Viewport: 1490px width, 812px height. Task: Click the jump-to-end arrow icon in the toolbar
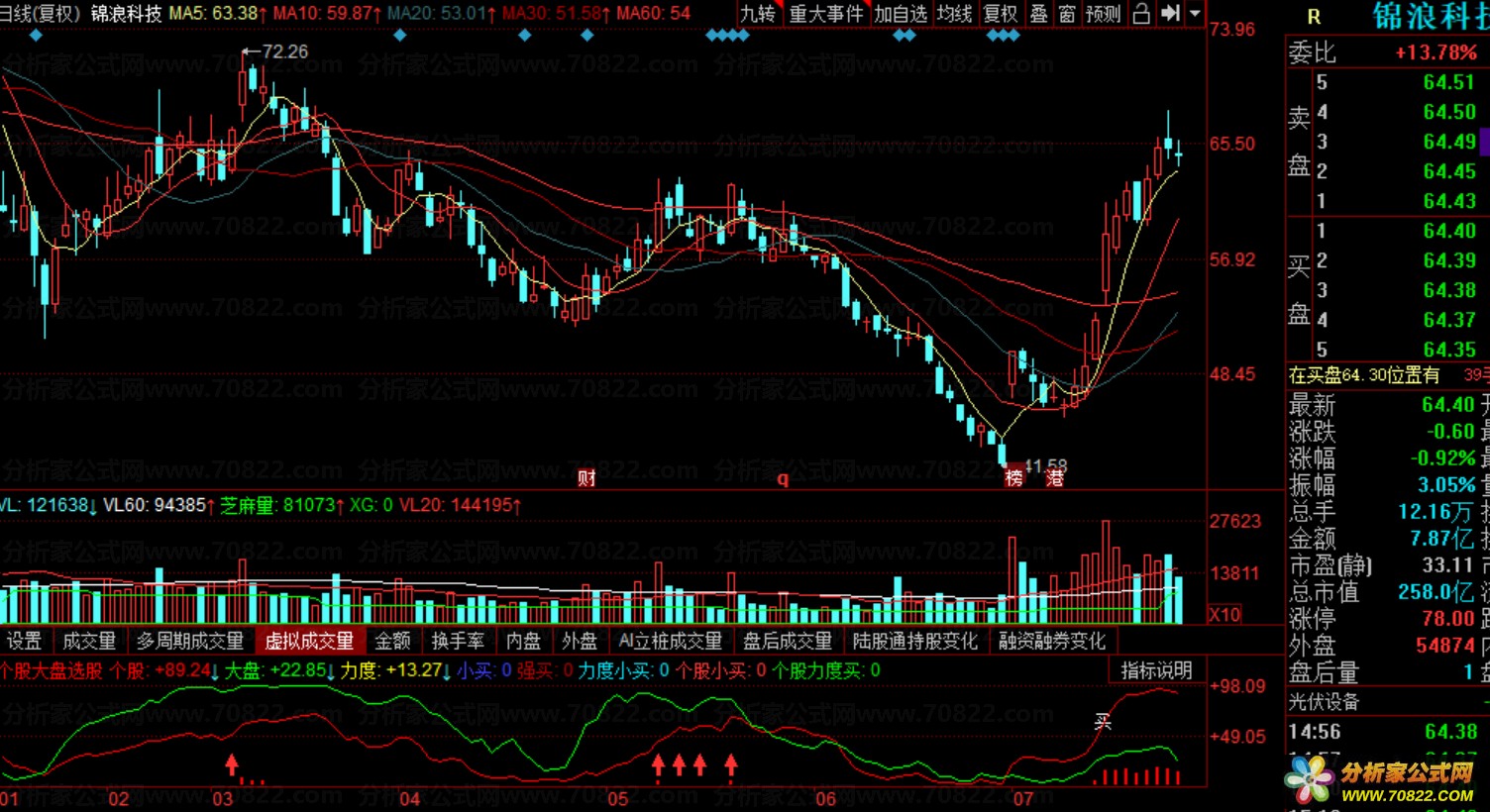1170,14
